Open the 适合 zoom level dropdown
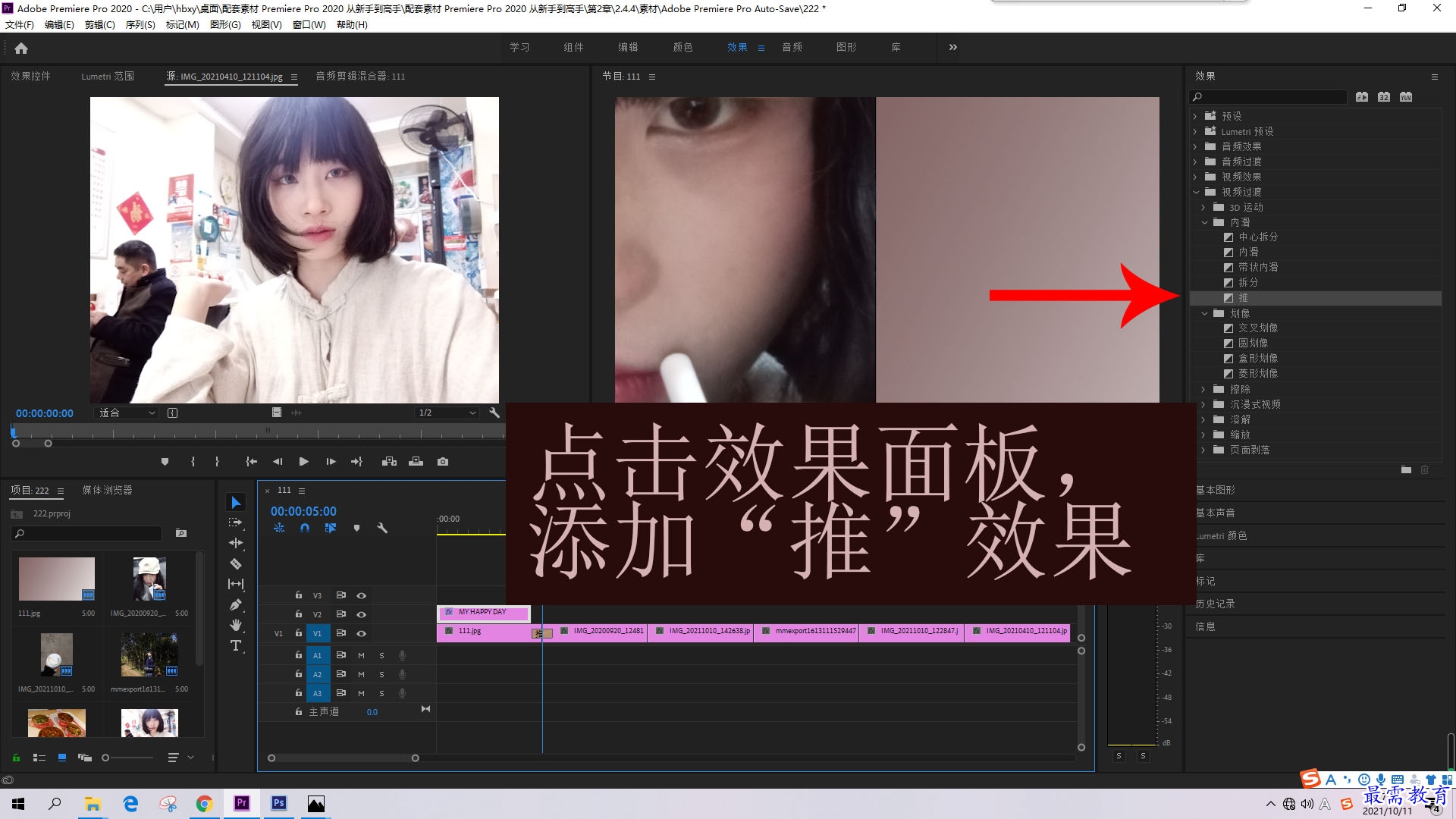This screenshot has width=1456, height=819. (127, 413)
